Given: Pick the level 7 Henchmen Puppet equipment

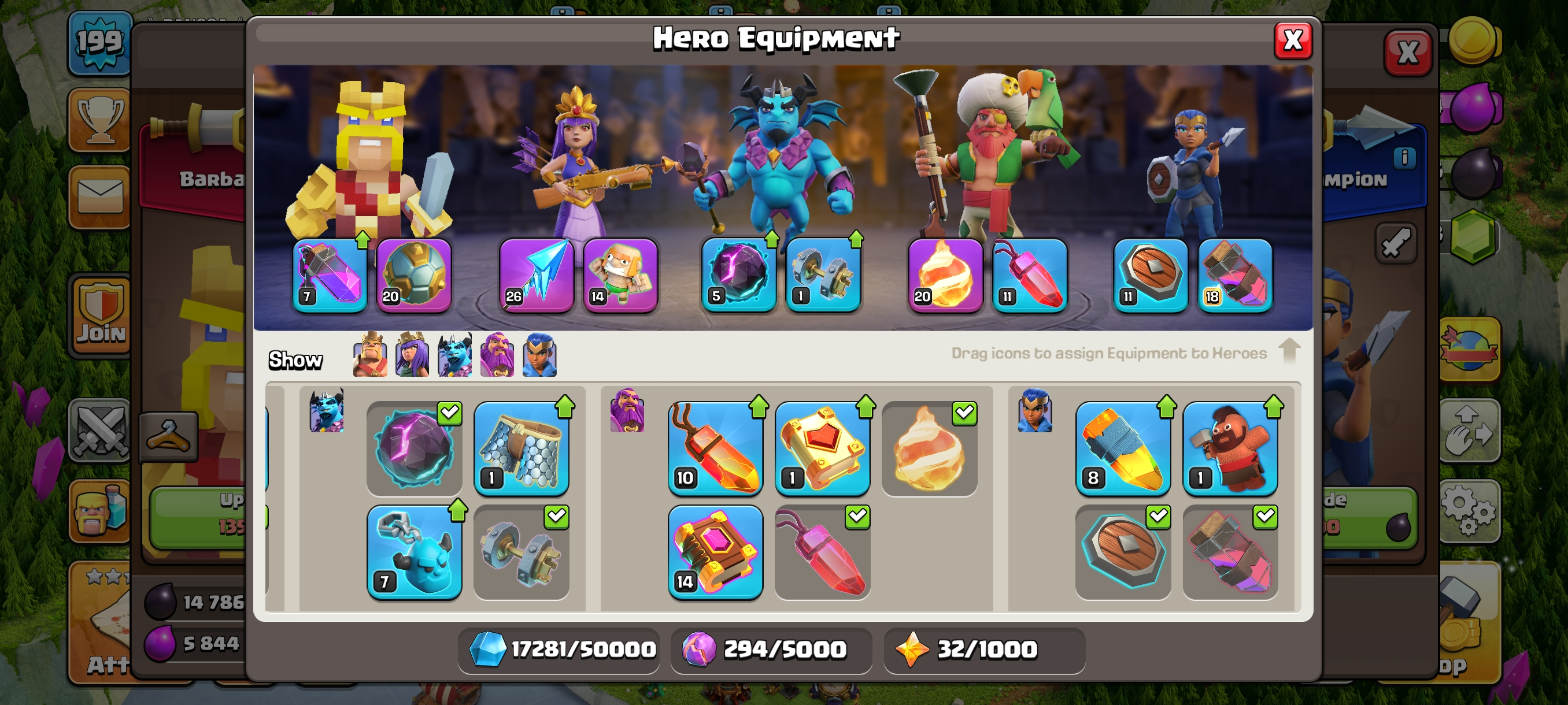Looking at the screenshot, I should 415,552.
